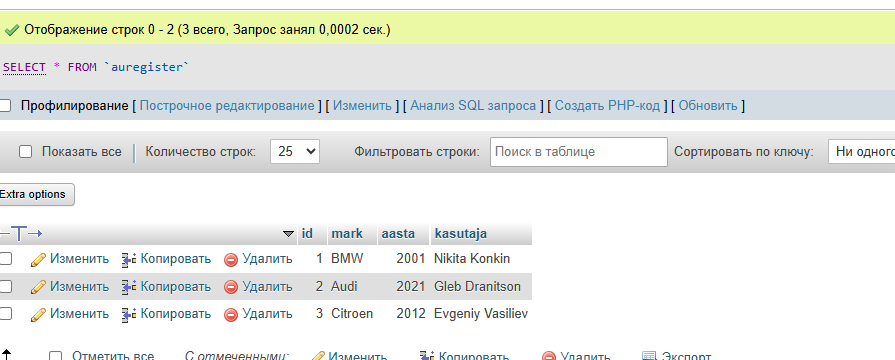Image resolution: width=895 pixels, height=360 pixels.
Task: Click Изменить link in the Citroen row
Action: coord(79,314)
